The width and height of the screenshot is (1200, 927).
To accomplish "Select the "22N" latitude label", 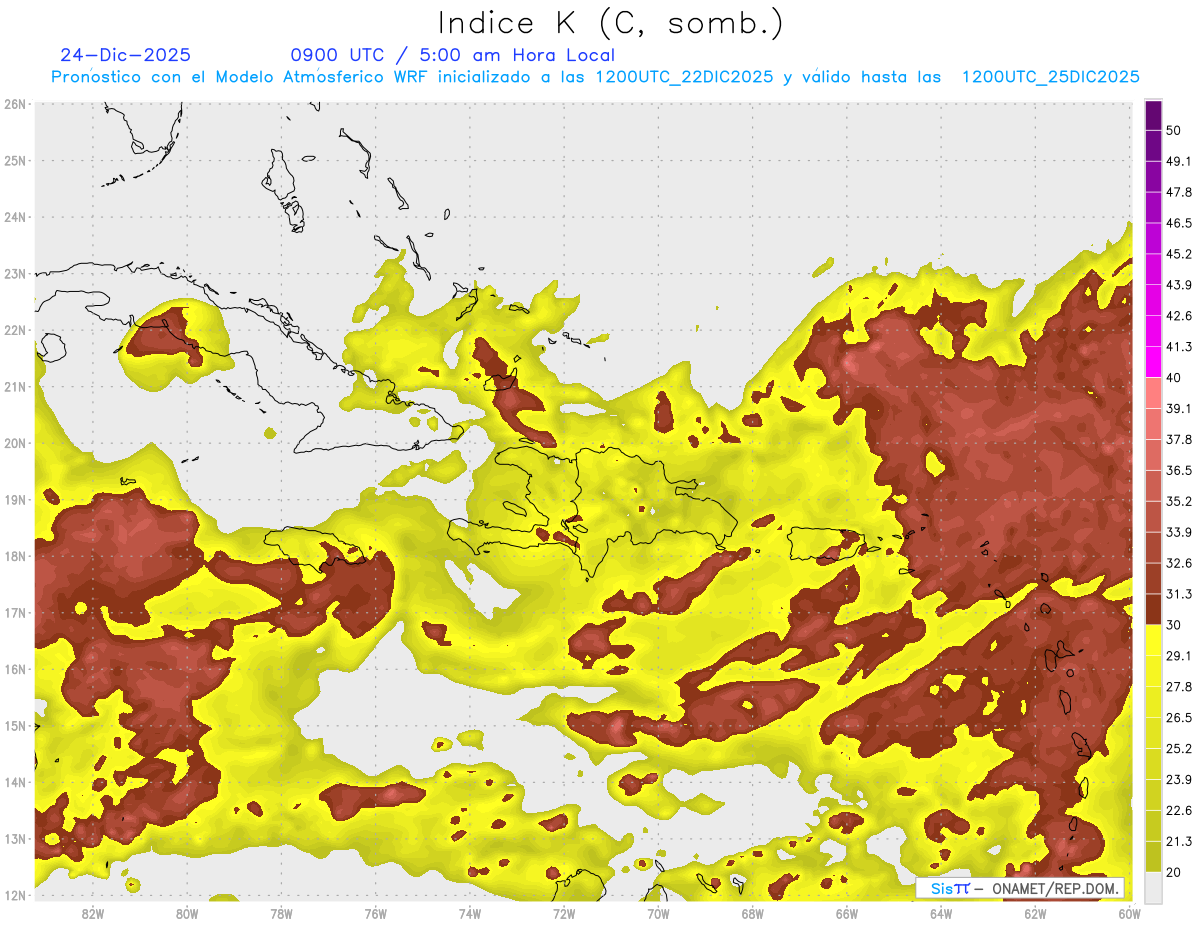I will point(15,330).
